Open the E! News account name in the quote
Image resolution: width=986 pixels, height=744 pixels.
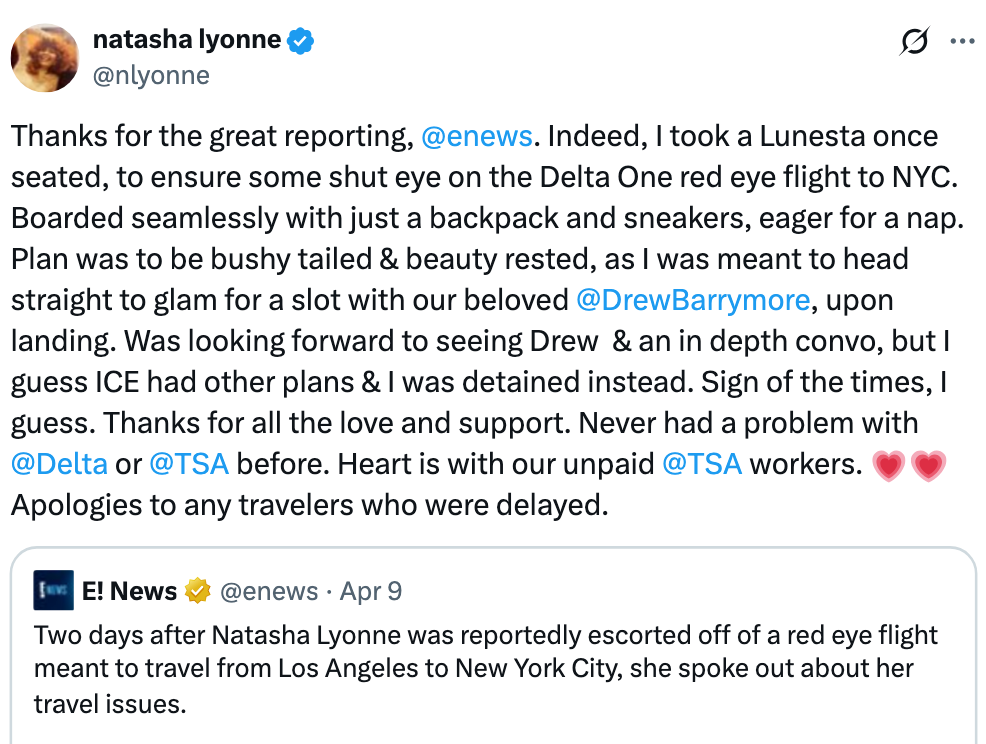(130, 591)
